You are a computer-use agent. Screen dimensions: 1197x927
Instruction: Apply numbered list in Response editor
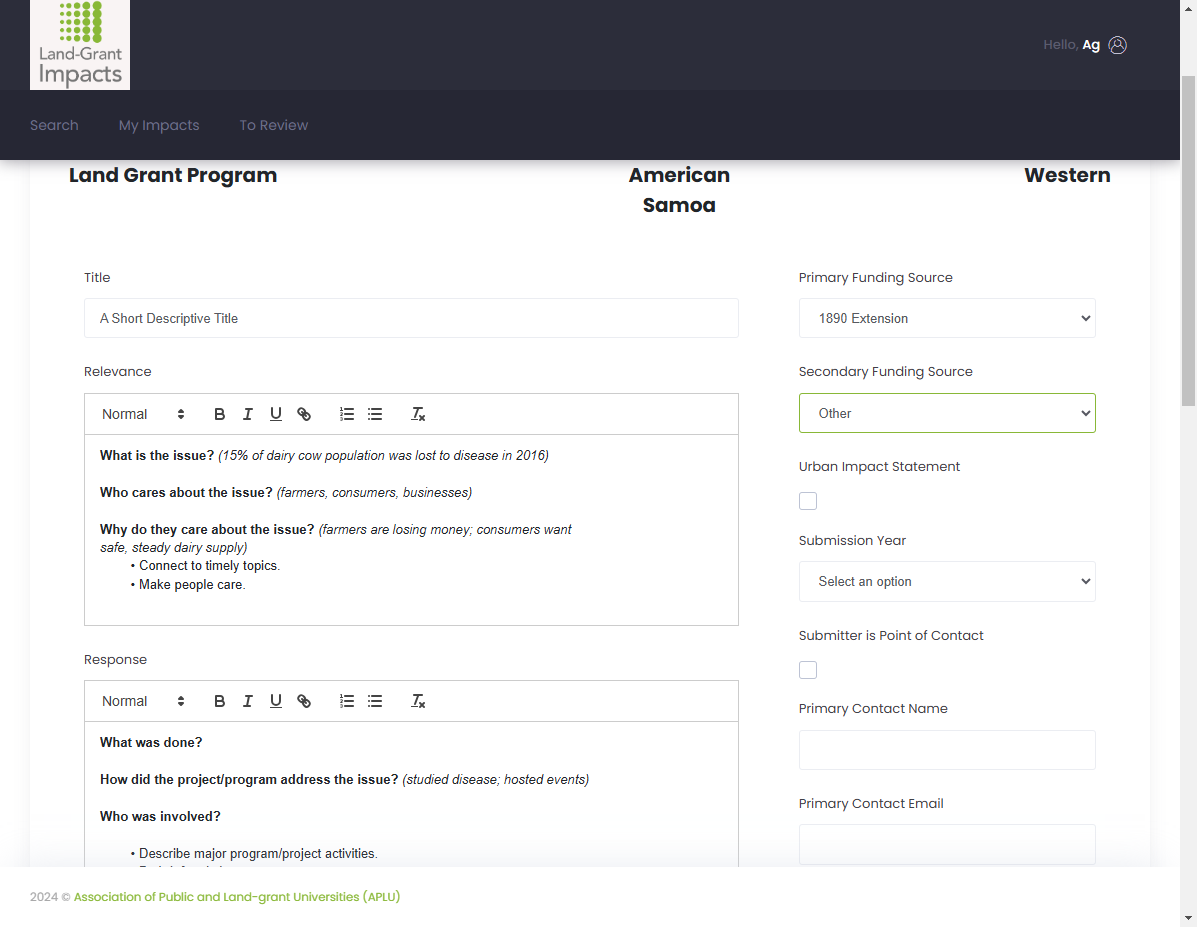click(347, 701)
